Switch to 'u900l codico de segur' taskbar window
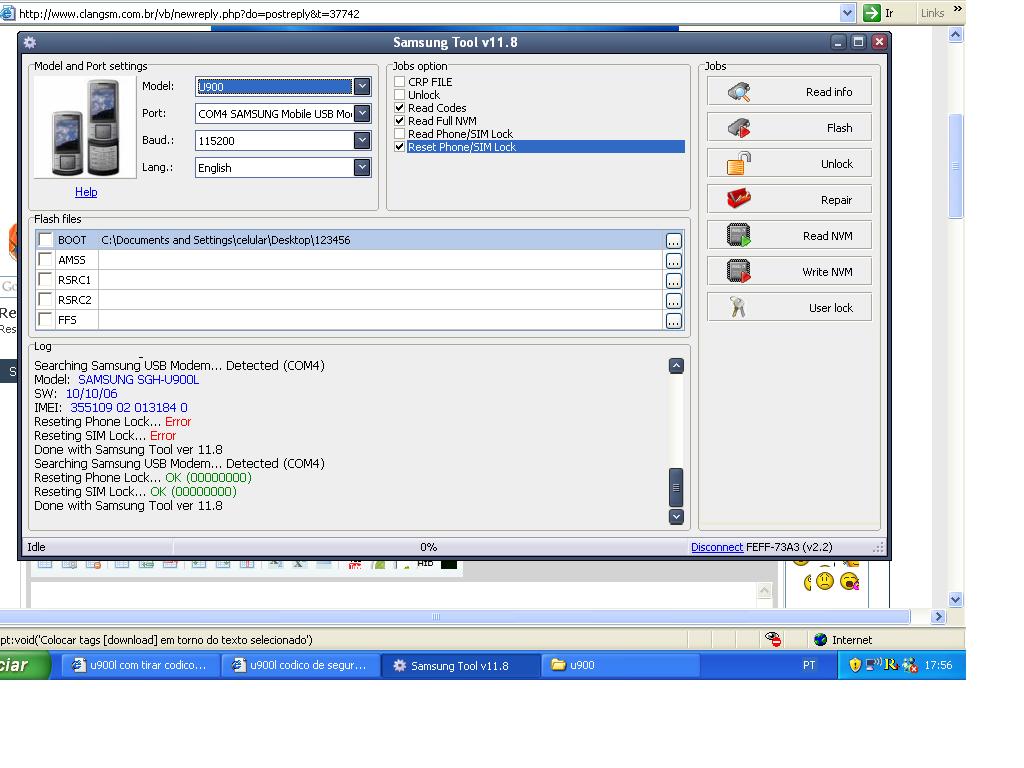Image resolution: width=1024 pixels, height=768 pixels. [300, 665]
